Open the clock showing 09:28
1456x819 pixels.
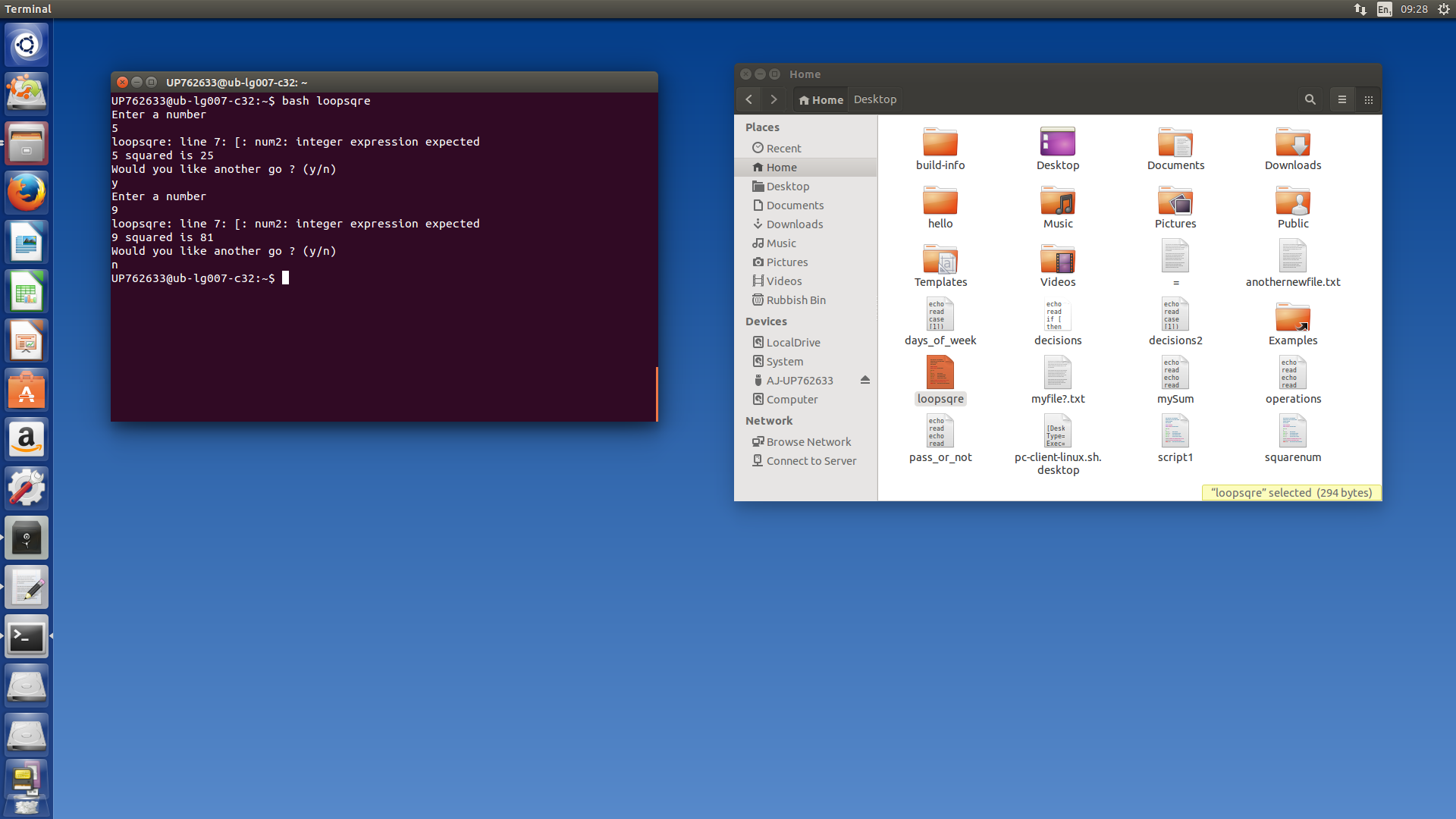(1414, 9)
